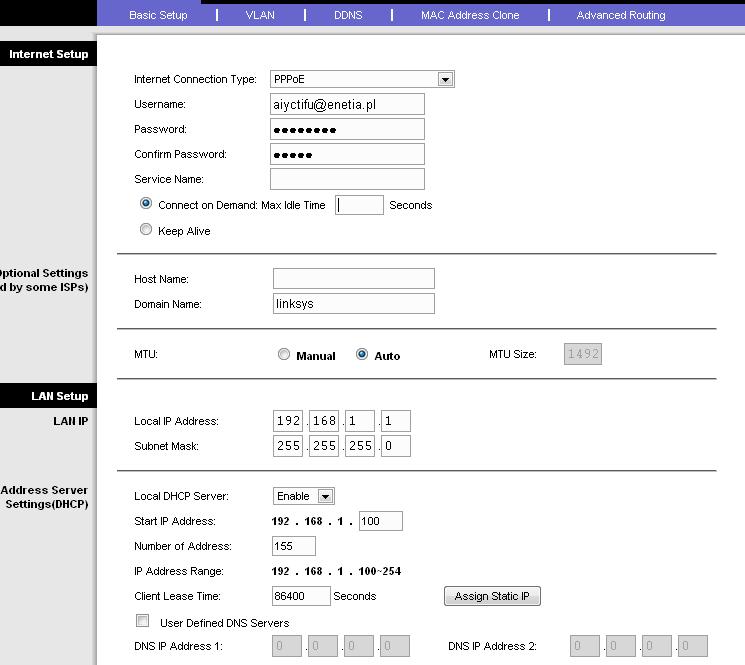Click third octet of DNS IP Address 1
Screen dimensions: 745x665
click(x=359, y=646)
